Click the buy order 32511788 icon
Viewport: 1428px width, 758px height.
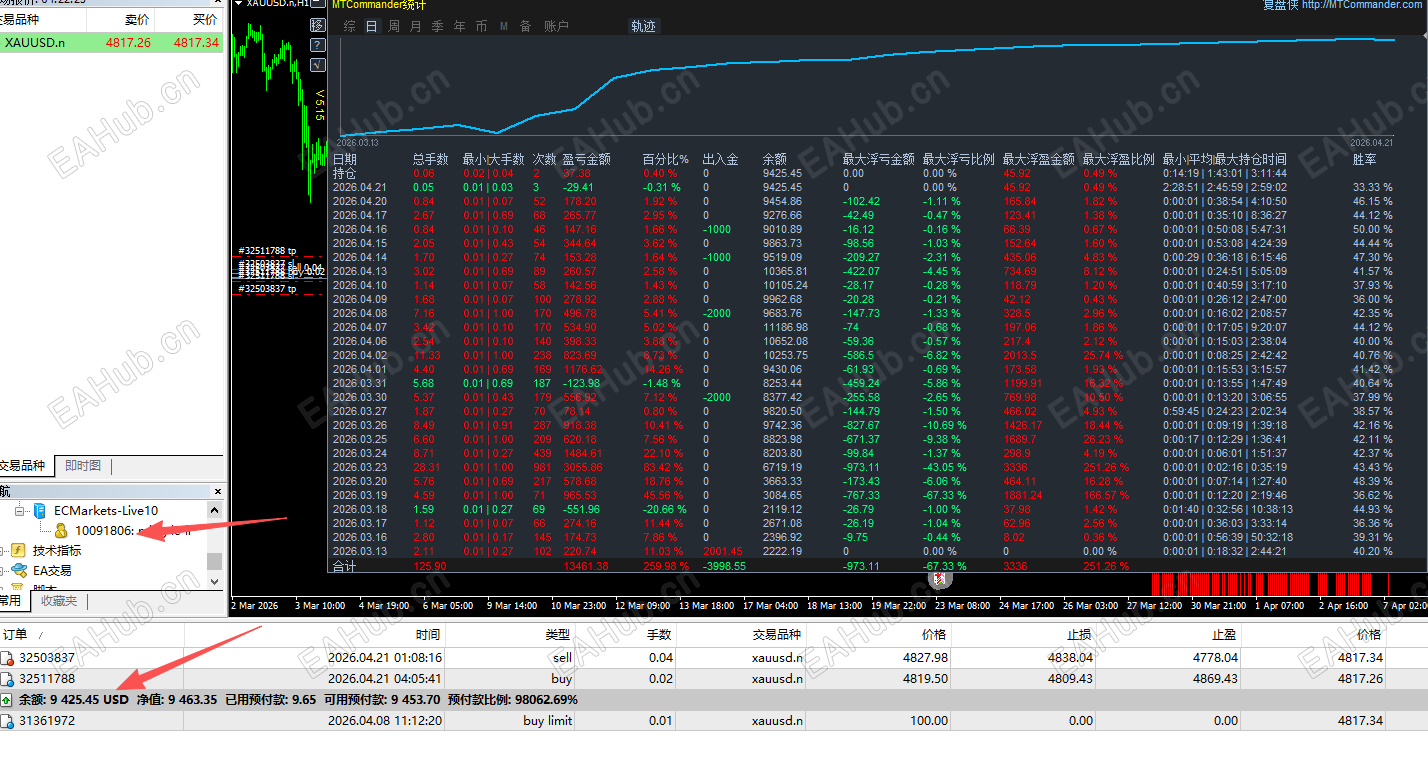click(8, 679)
